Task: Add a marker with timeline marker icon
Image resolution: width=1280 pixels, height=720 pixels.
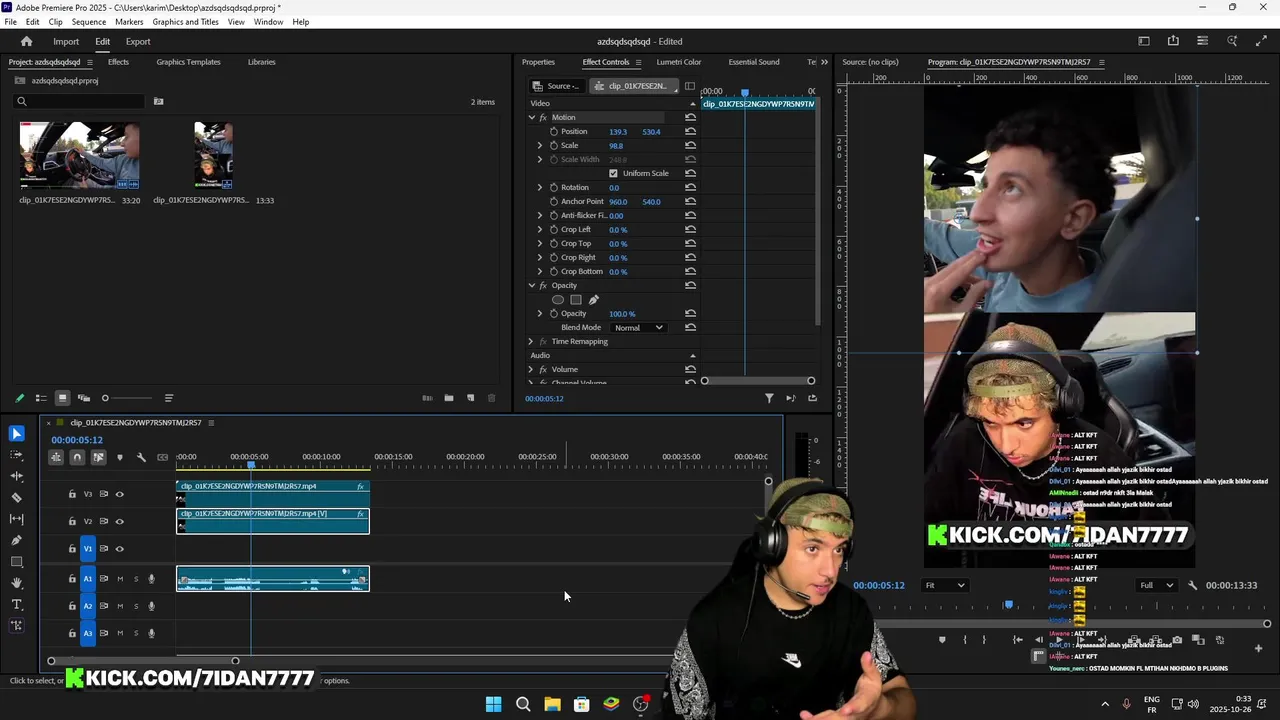Action: click(x=120, y=457)
